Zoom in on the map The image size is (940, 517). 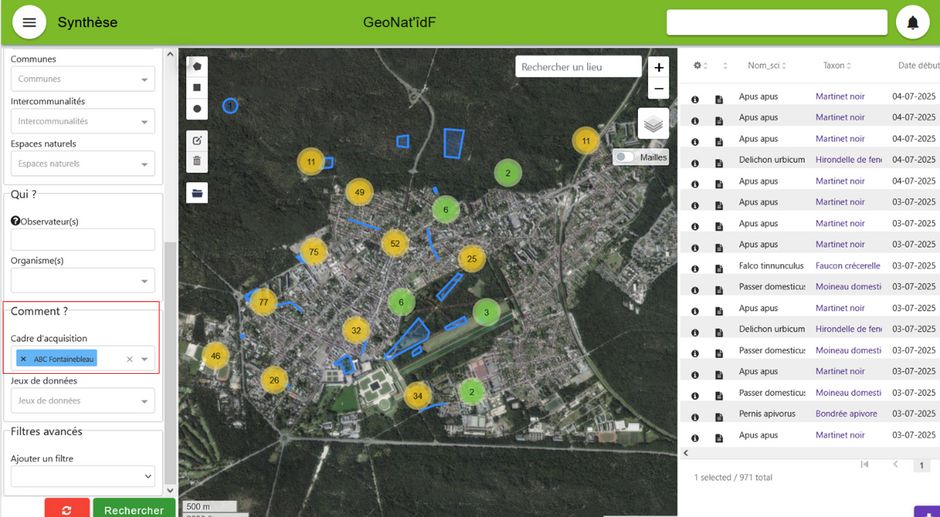tap(658, 67)
